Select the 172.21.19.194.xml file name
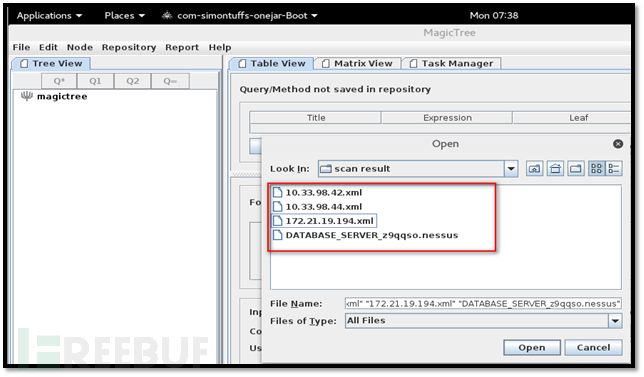 coord(329,221)
